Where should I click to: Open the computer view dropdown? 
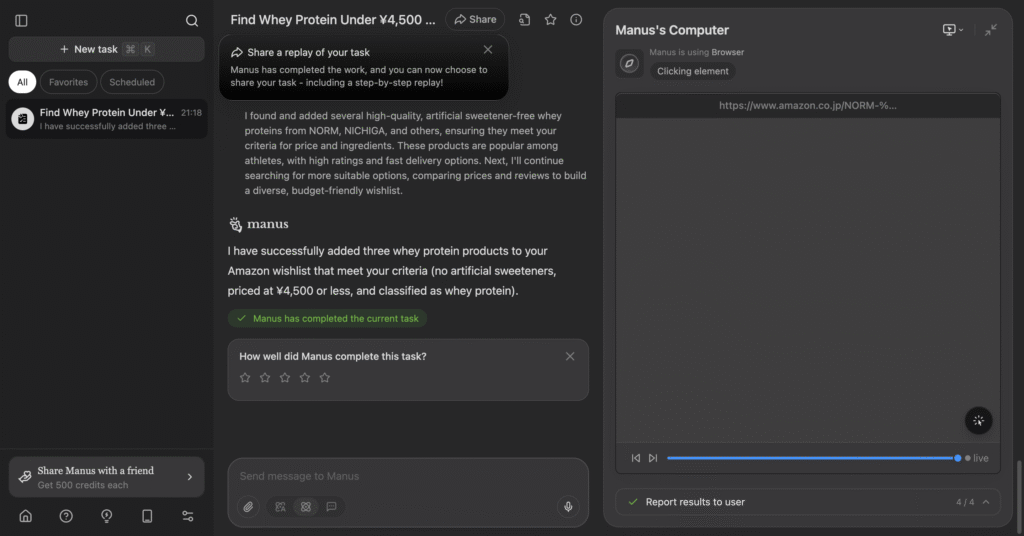[953, 30]
